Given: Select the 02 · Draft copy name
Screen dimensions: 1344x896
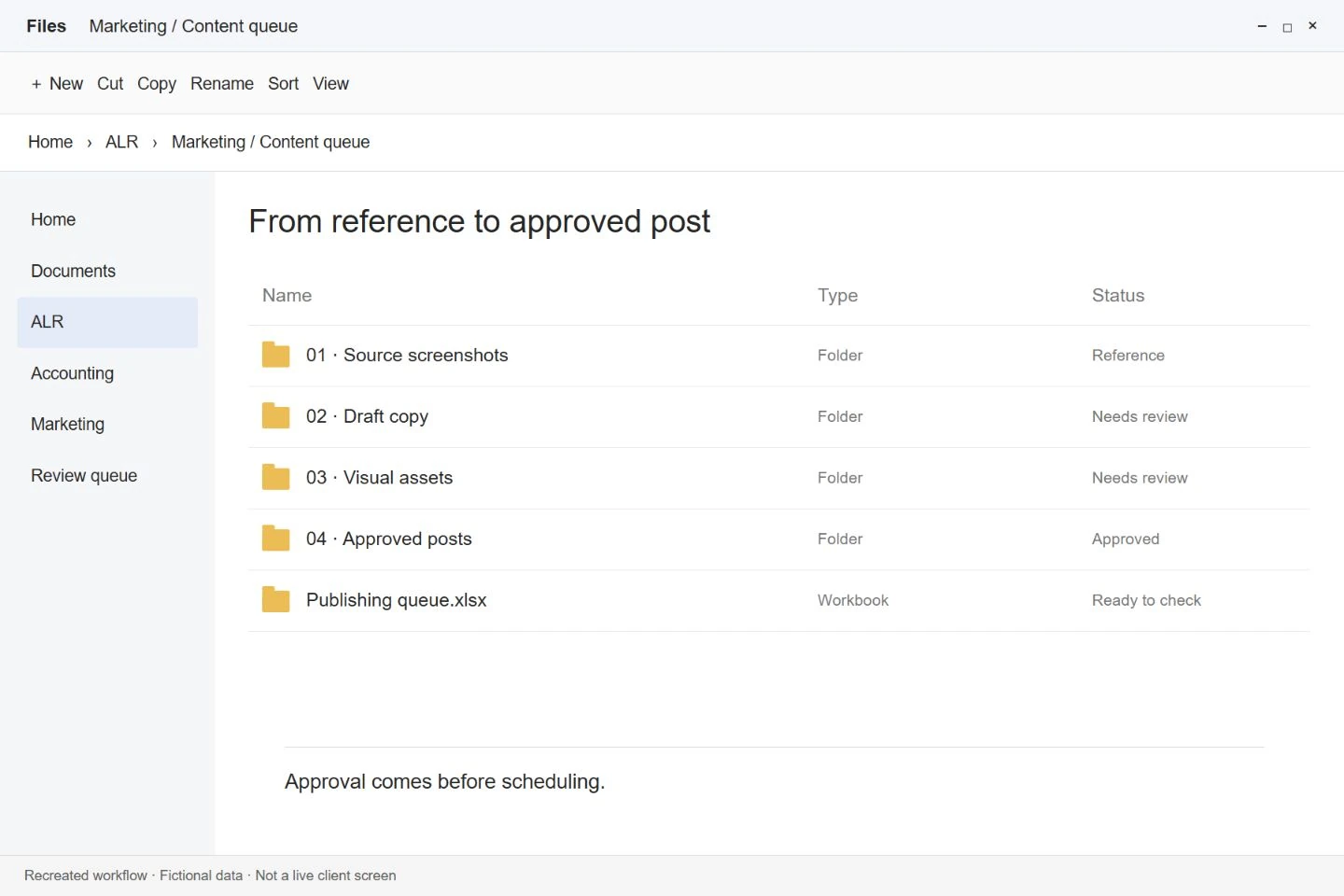Looking at the screenshot, I should [367, 416].
